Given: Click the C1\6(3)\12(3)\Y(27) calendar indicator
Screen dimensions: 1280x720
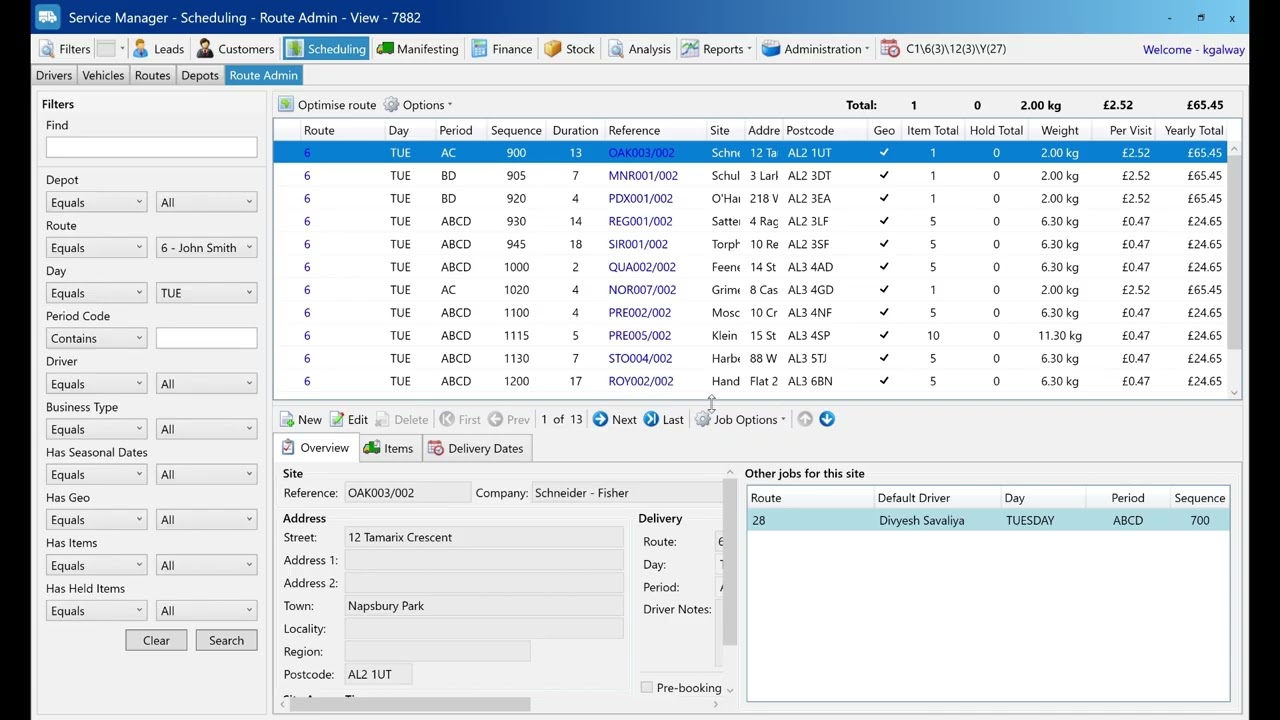Looking at the screenshot, I should (944, 49).
